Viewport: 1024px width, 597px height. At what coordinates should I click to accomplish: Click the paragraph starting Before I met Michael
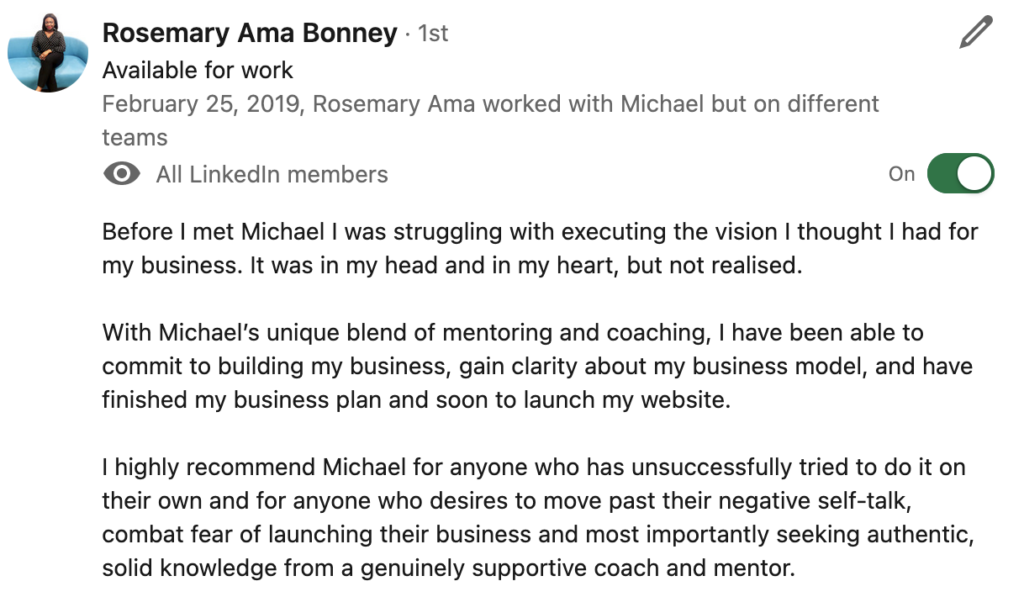(540, 248)
